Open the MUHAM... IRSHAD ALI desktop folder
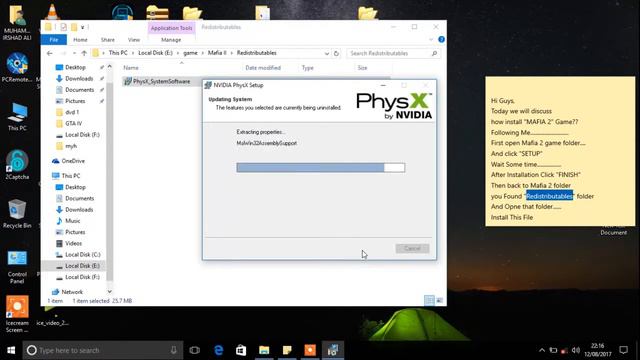Image resolution: width=640 pixels, height=360 pixels. pos(17,22)
